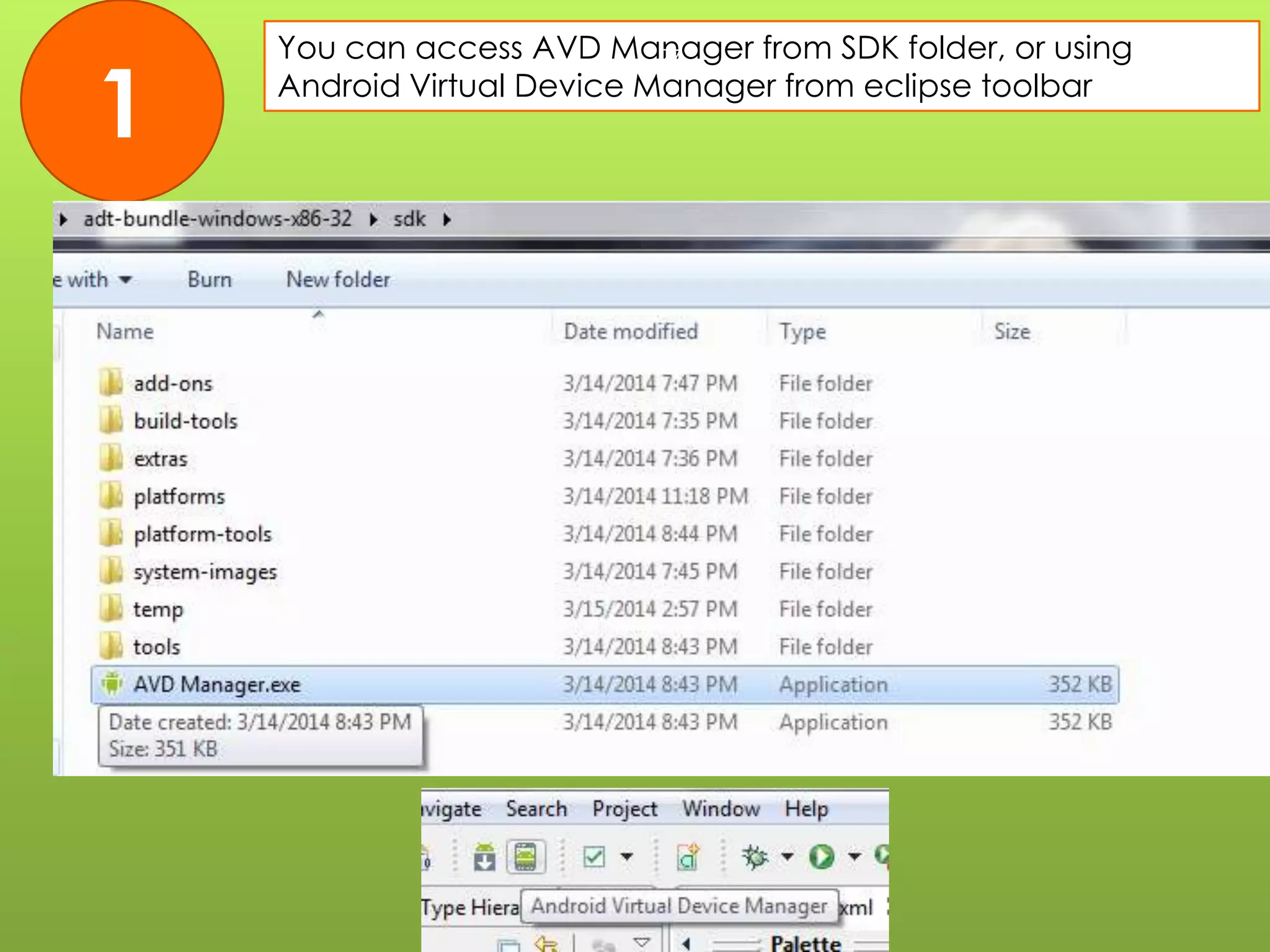Select the temp folder

point(158,610)
